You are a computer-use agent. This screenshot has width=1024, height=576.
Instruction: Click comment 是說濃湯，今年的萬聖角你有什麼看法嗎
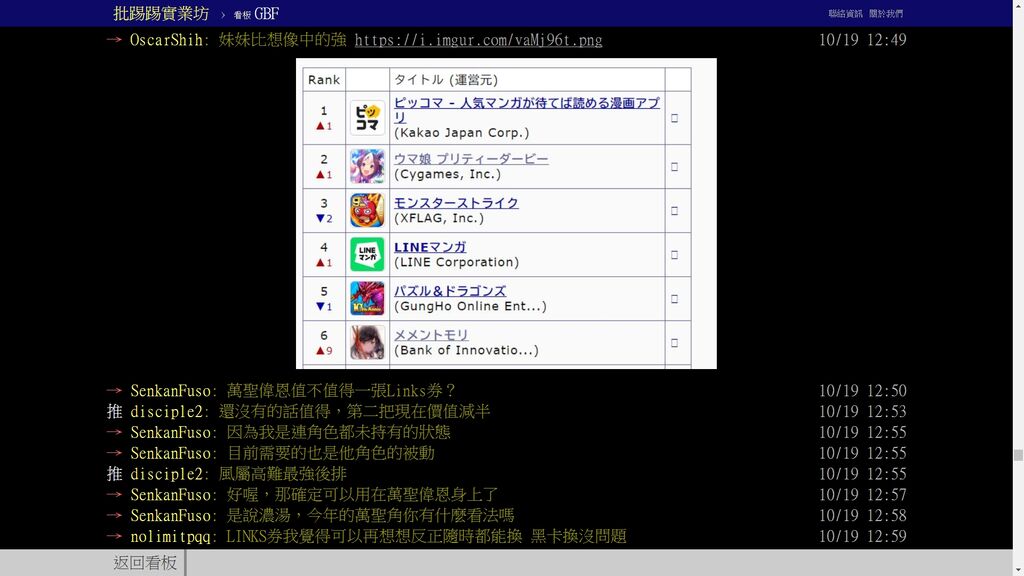point(370,516)
